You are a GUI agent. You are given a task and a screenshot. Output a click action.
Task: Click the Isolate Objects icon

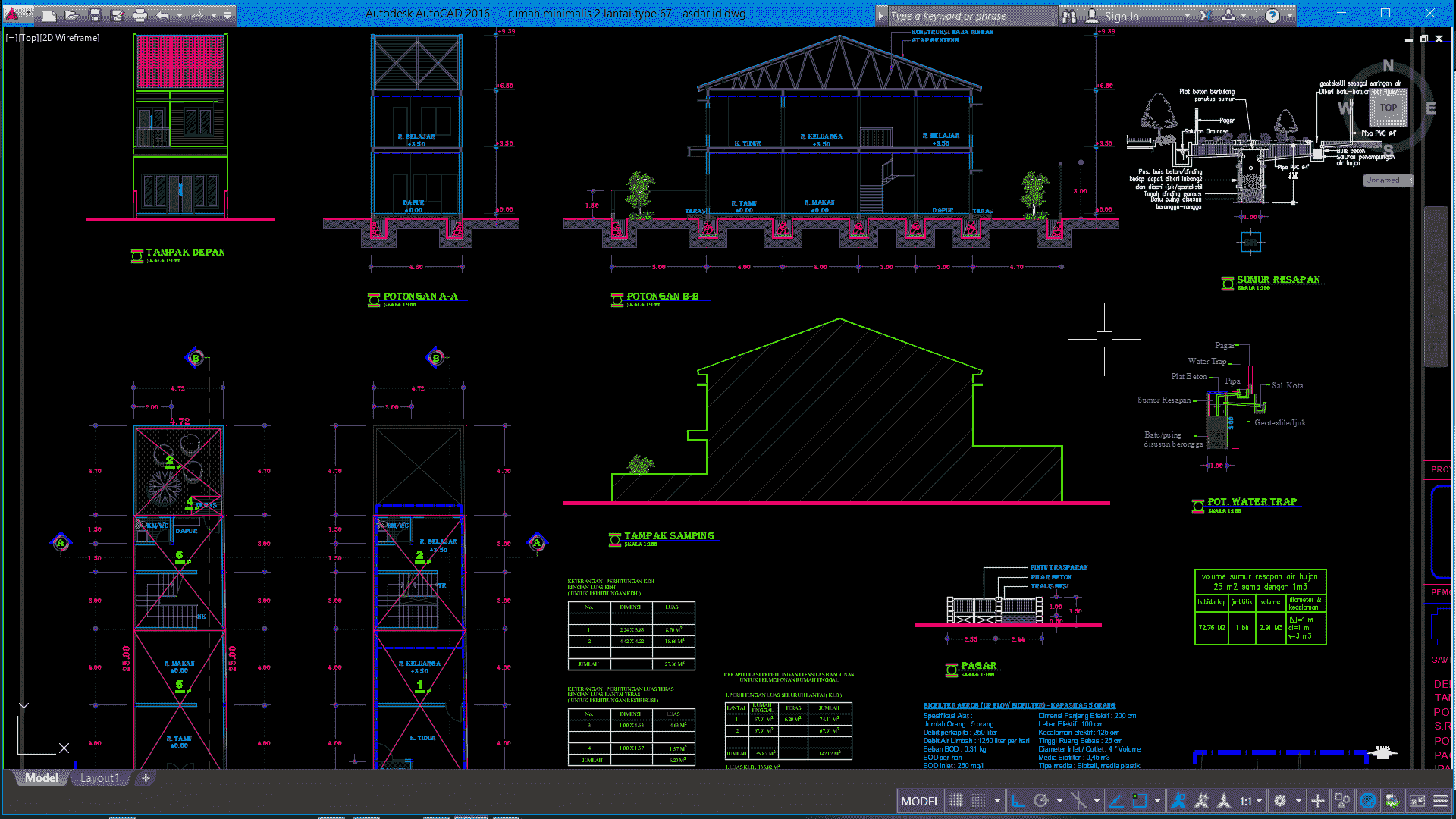coord(1342,801)
